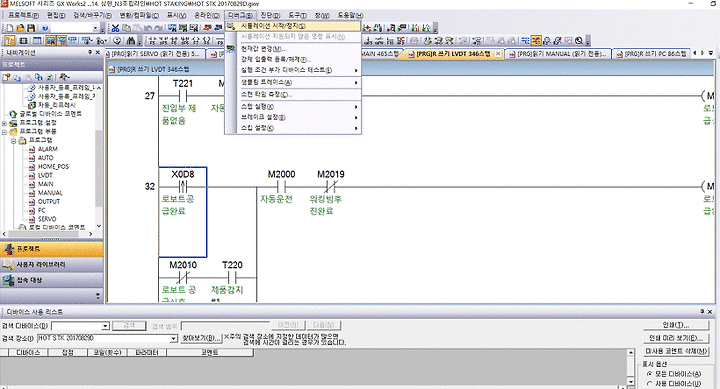
Task: Click the Device column header
Action: pyautogui.click(x=28, y=353)
